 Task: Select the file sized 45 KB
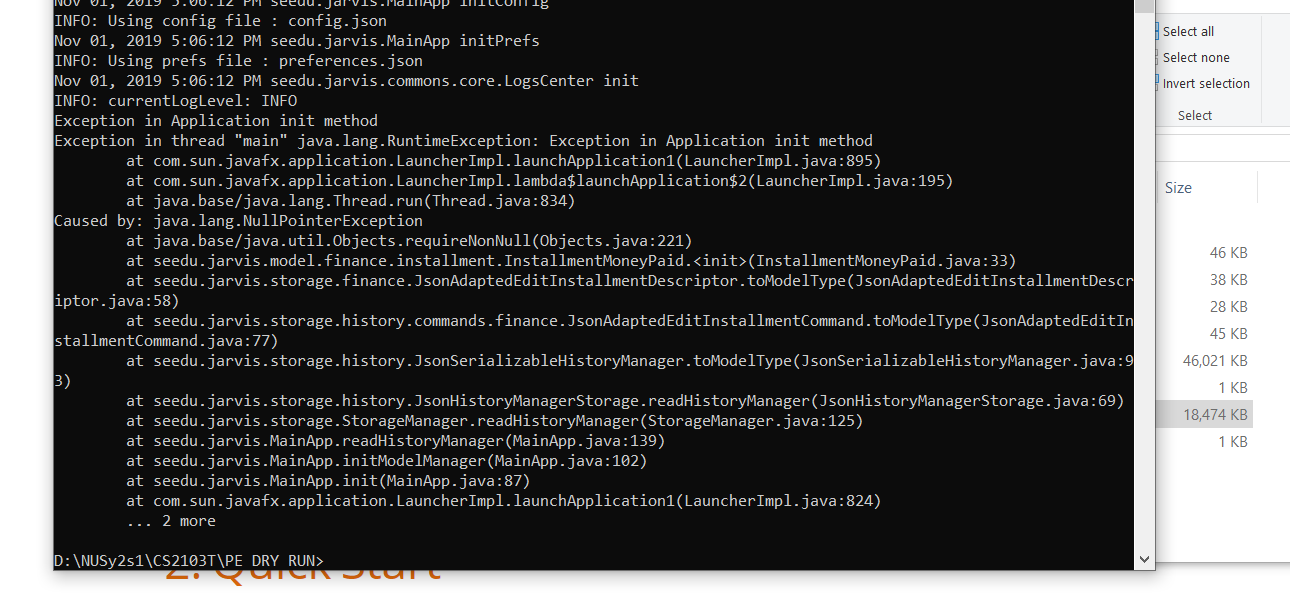(x=1228, y=334)
